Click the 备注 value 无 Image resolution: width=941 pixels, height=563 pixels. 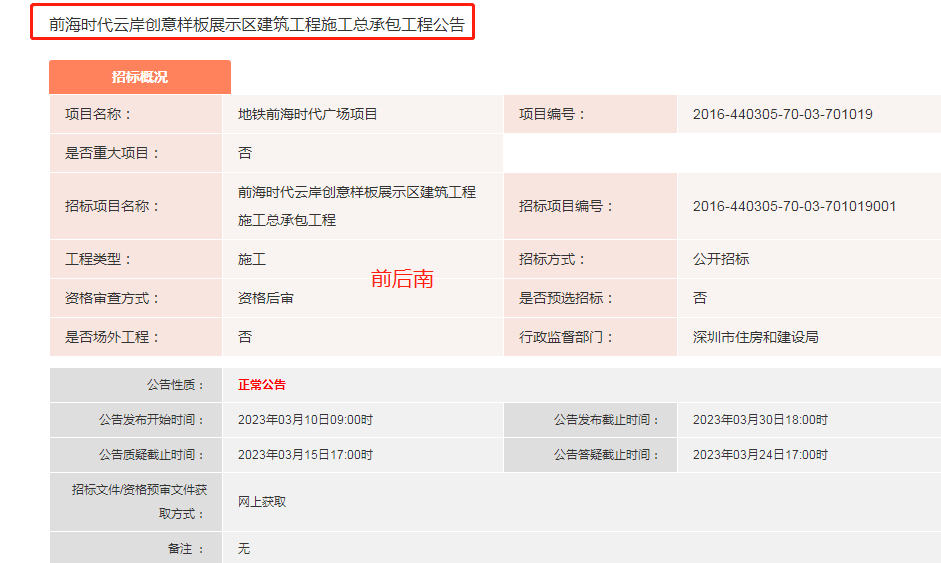pyautogui.click(x=244, y=549)
